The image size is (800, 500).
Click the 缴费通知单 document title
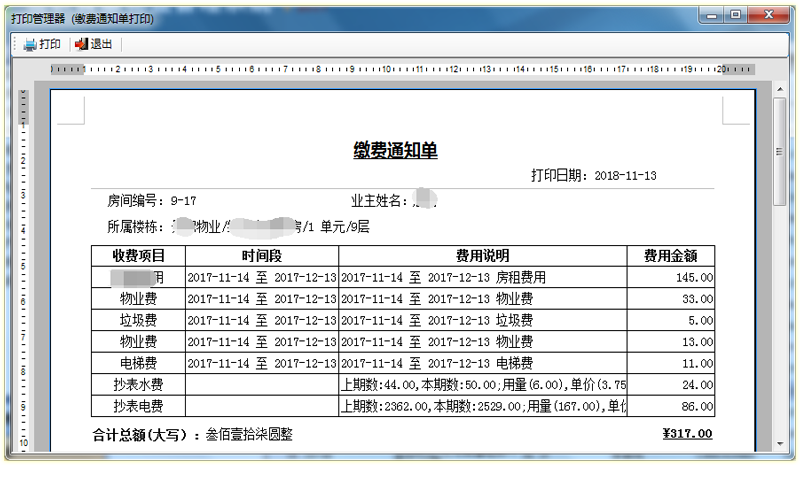(x=395, y=150)
